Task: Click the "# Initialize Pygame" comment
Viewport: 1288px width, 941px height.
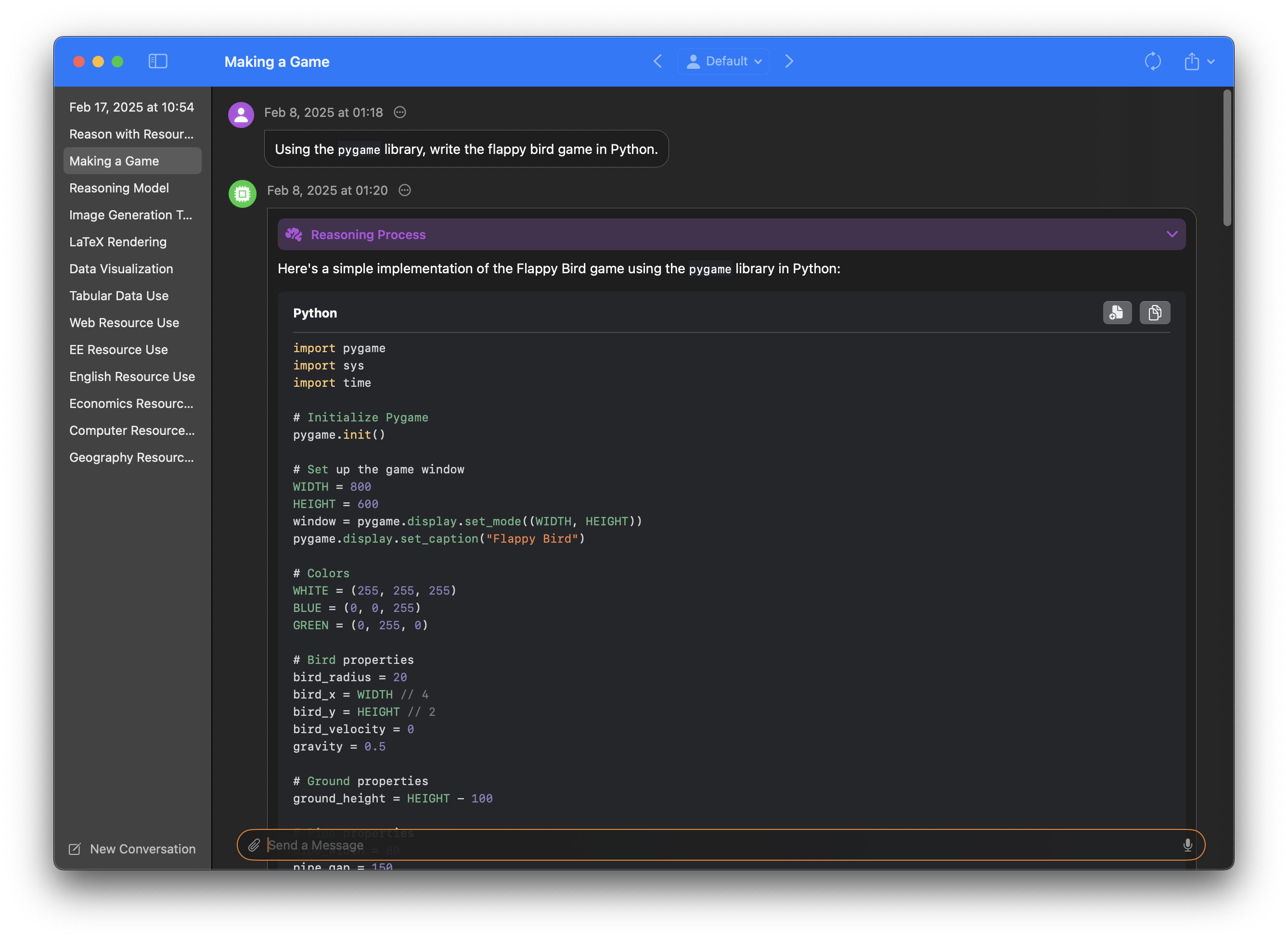Action: 360,417
